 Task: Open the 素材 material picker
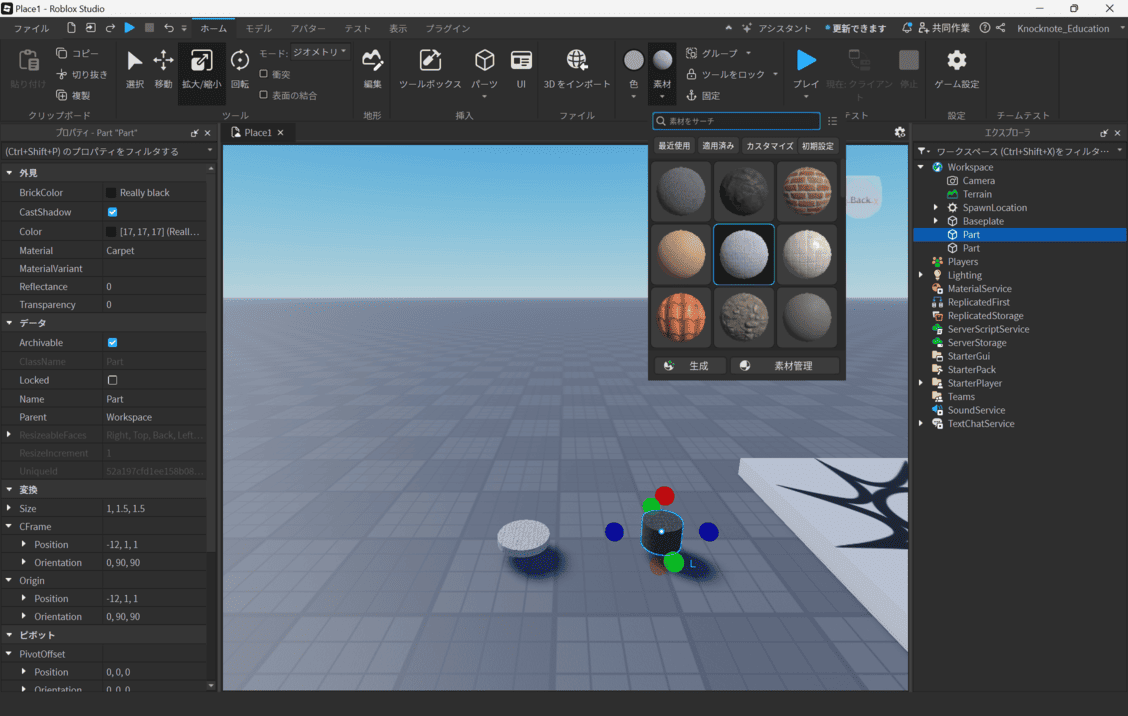coord(662,72)
